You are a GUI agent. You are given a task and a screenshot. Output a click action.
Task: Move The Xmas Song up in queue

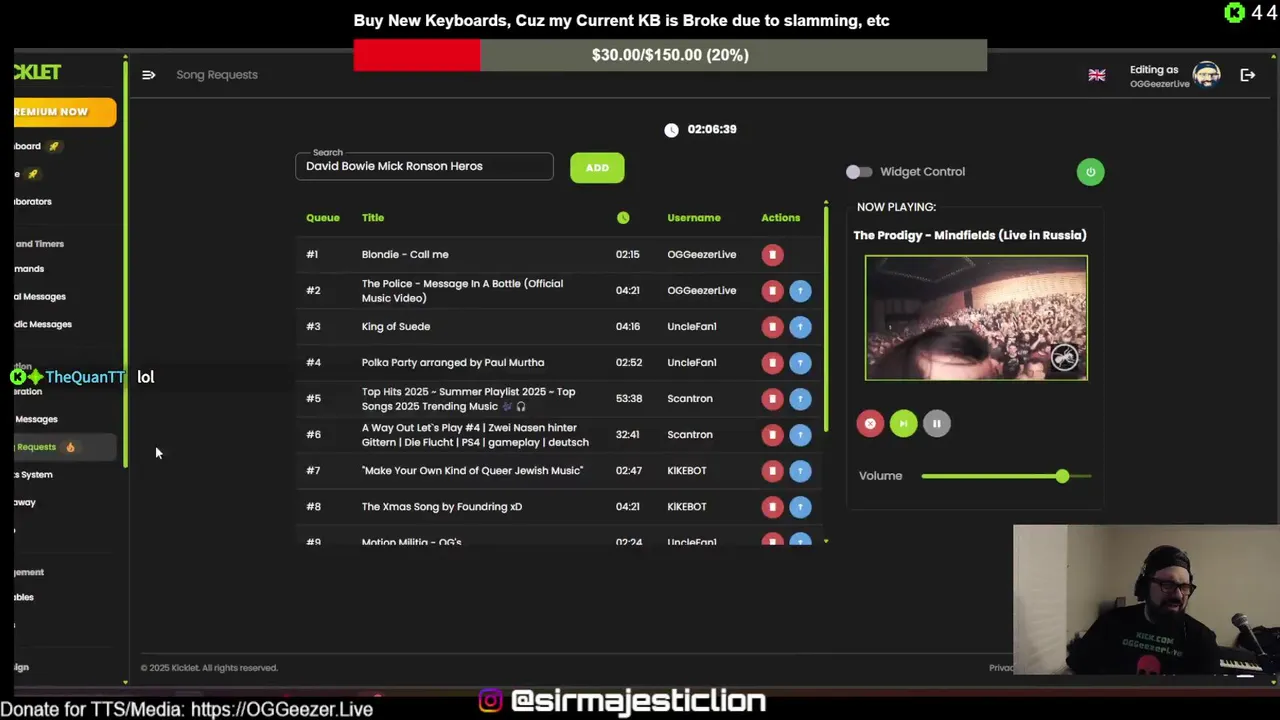tap(800, 507)
